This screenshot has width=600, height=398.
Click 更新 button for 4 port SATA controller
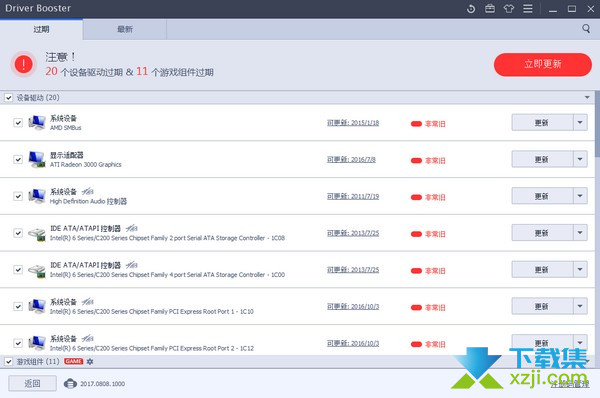coord(542,269)
